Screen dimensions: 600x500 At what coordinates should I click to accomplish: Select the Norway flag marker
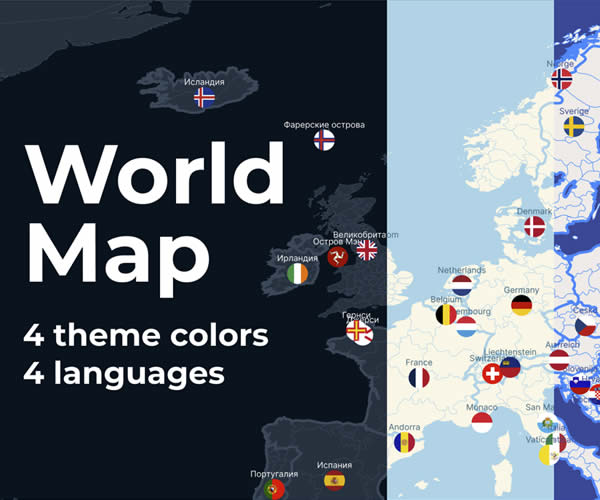pyautogui.click(x=562, y=79)
